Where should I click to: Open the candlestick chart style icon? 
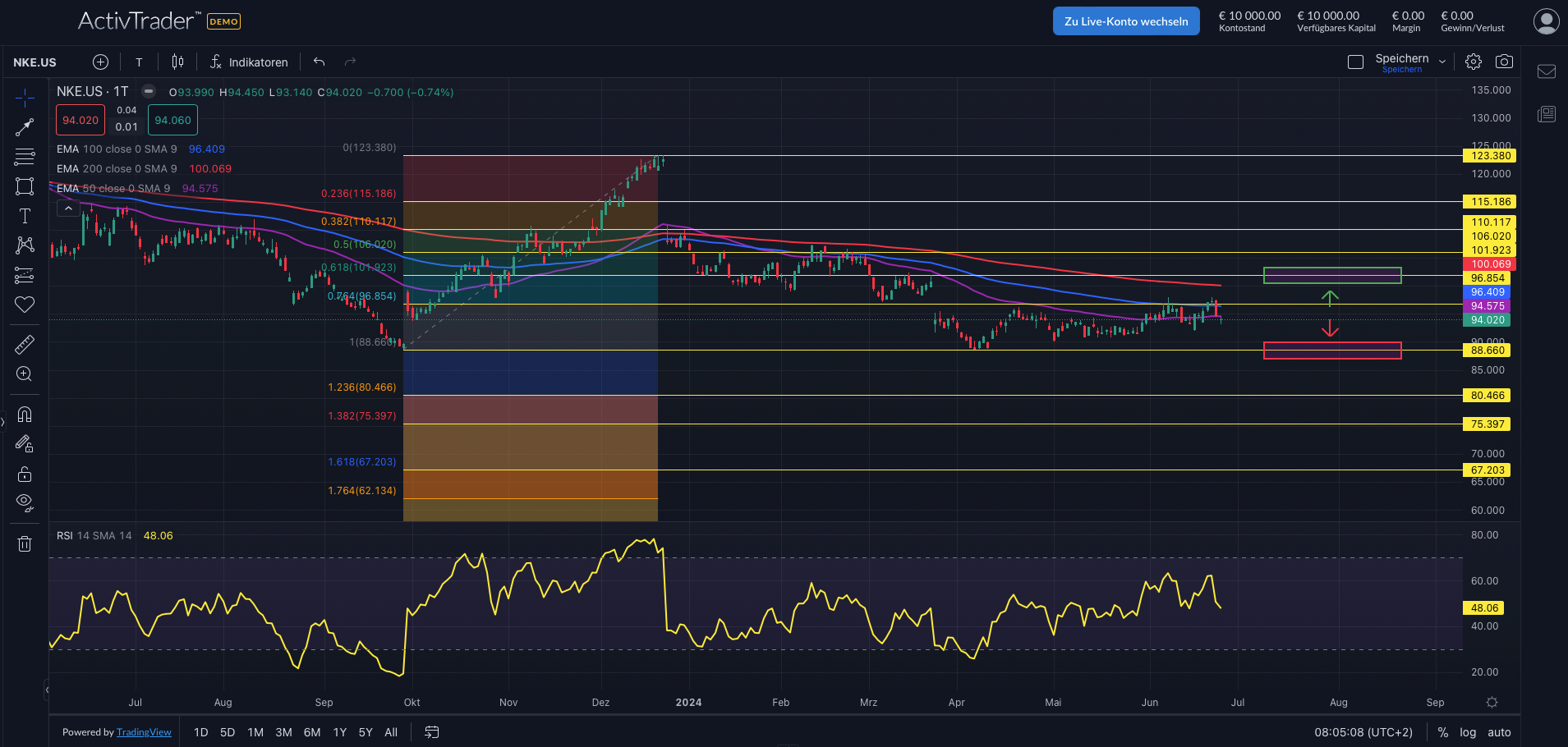pos(177,62)
